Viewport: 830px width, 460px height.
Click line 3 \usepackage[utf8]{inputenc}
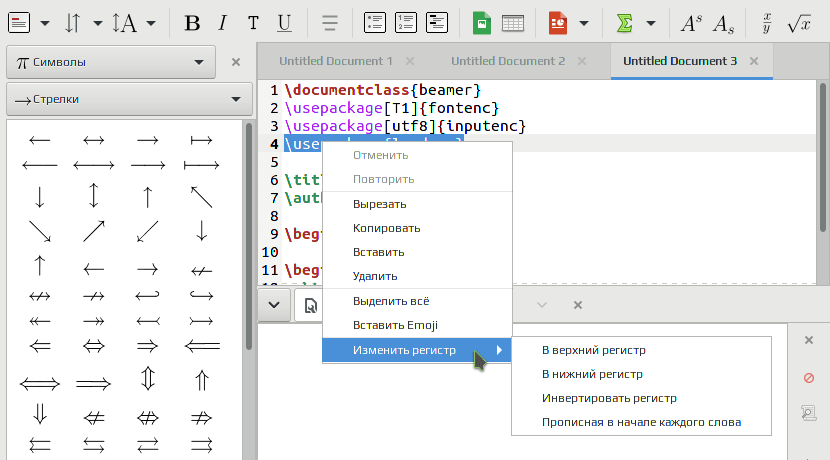point(405,126)
